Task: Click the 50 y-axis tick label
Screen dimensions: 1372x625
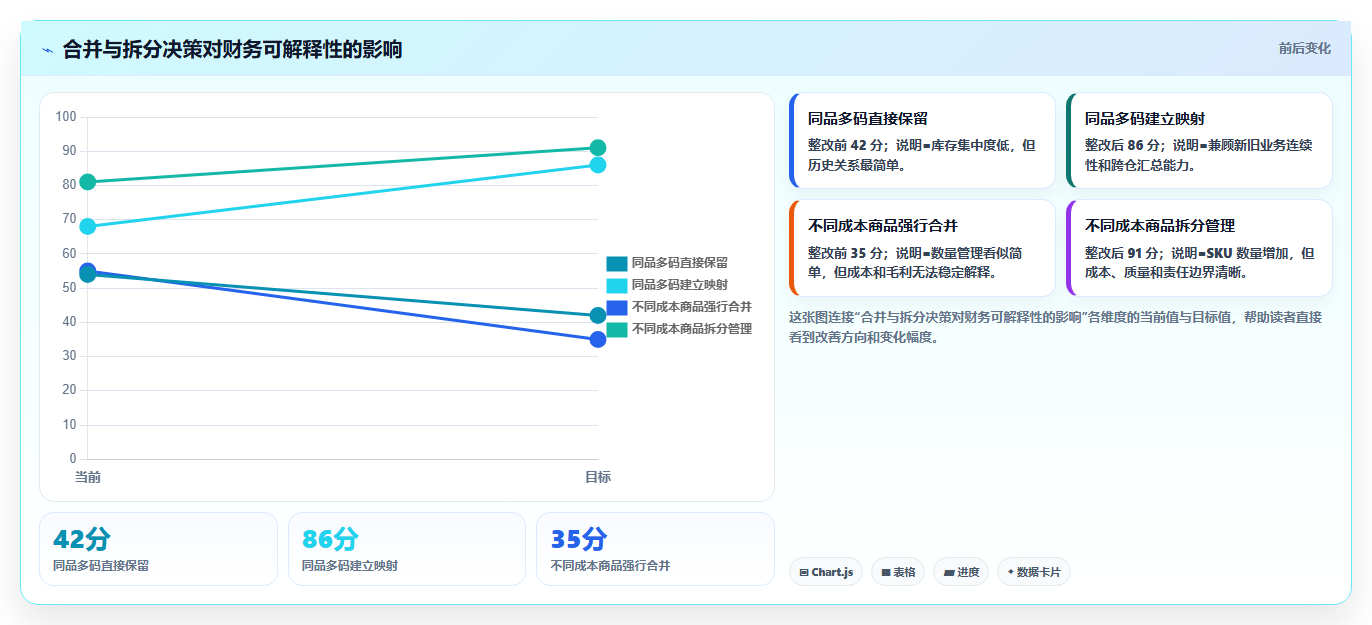Action: click(69, 288)
